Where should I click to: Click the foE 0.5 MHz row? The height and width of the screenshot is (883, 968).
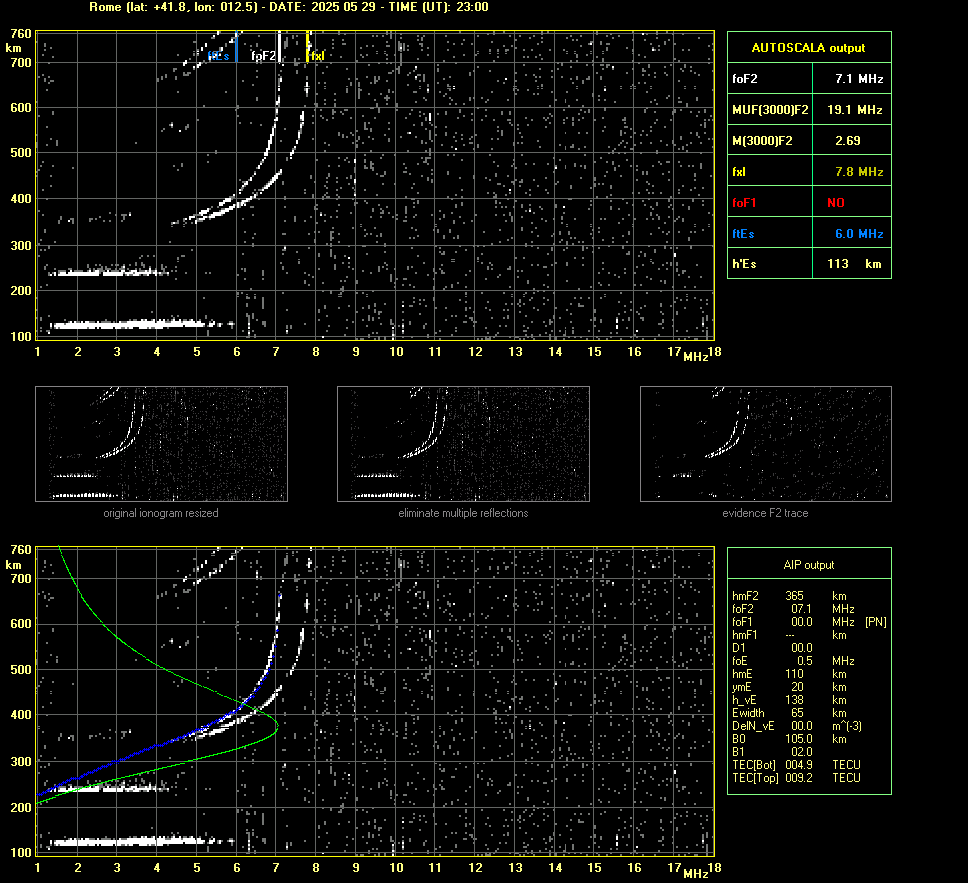(793, 661)
